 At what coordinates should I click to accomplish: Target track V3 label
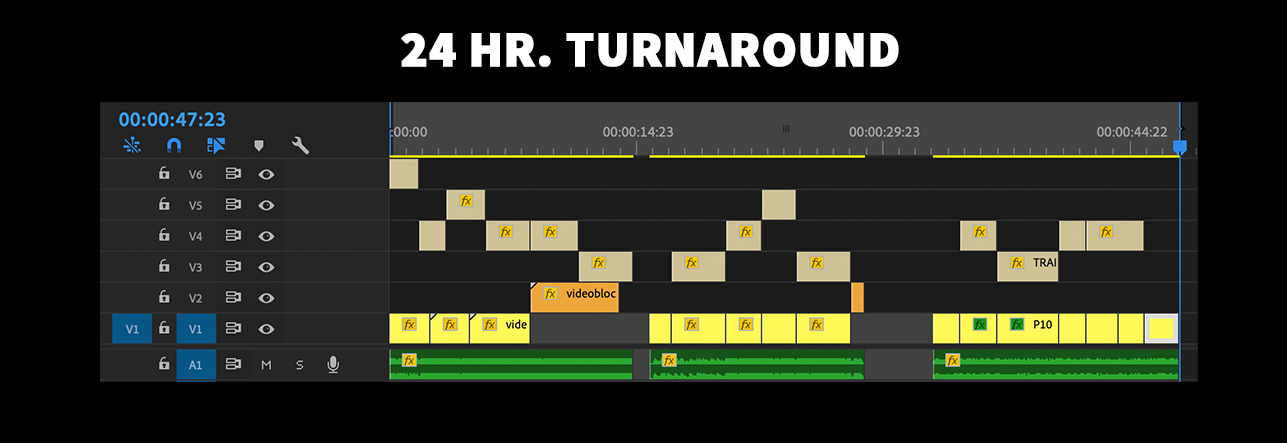click(196, 266)
